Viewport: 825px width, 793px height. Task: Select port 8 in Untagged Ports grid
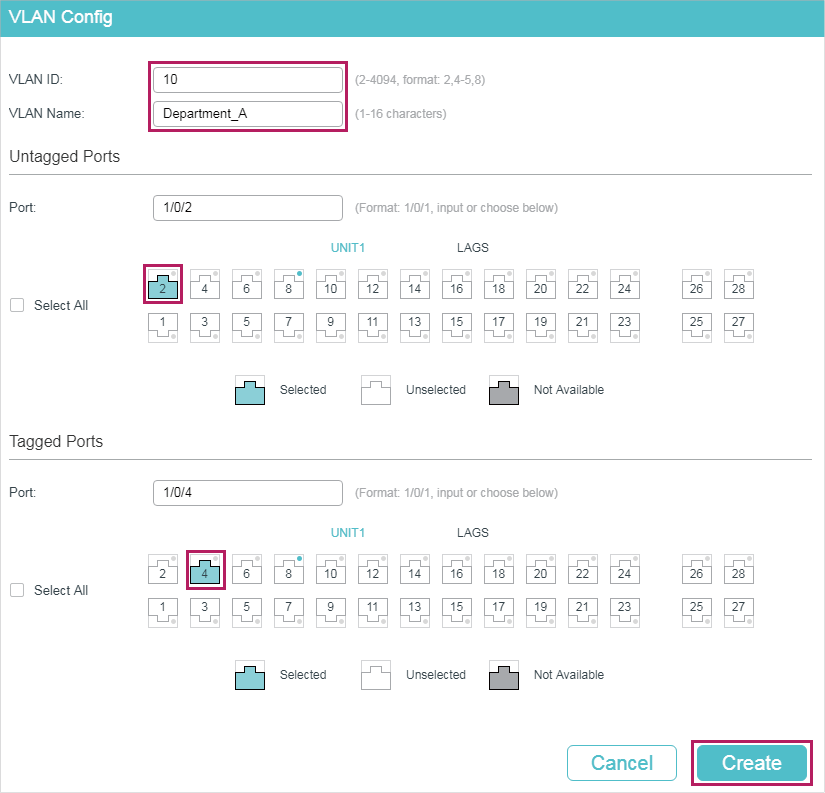click(x=289, y=284)
